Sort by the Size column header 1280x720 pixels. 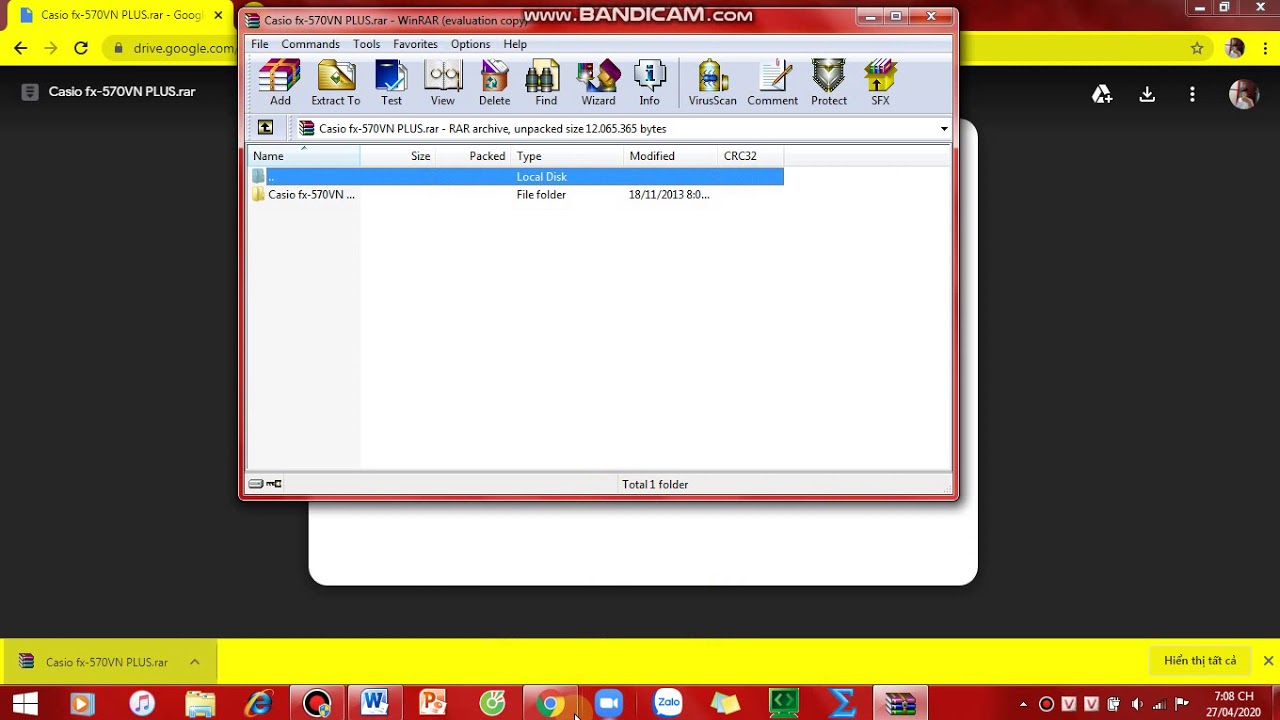pos(398,156)
